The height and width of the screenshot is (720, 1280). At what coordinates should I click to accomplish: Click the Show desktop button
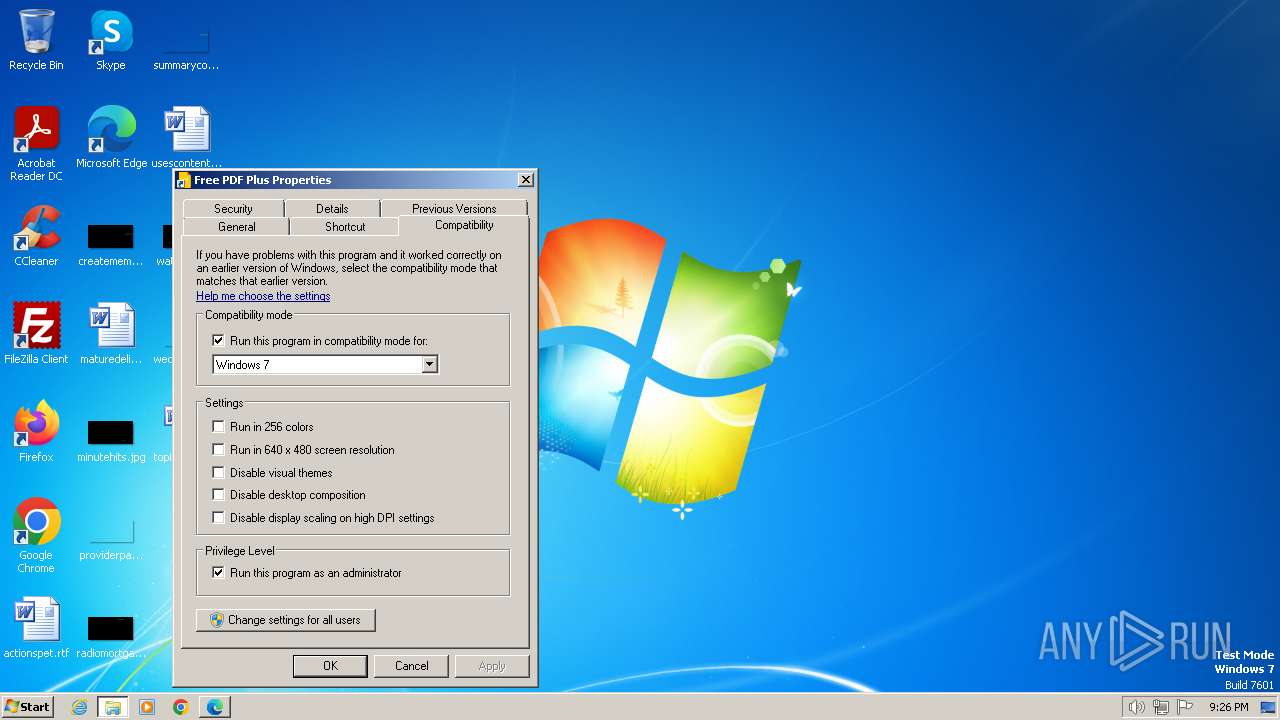tap(1268, 707)
